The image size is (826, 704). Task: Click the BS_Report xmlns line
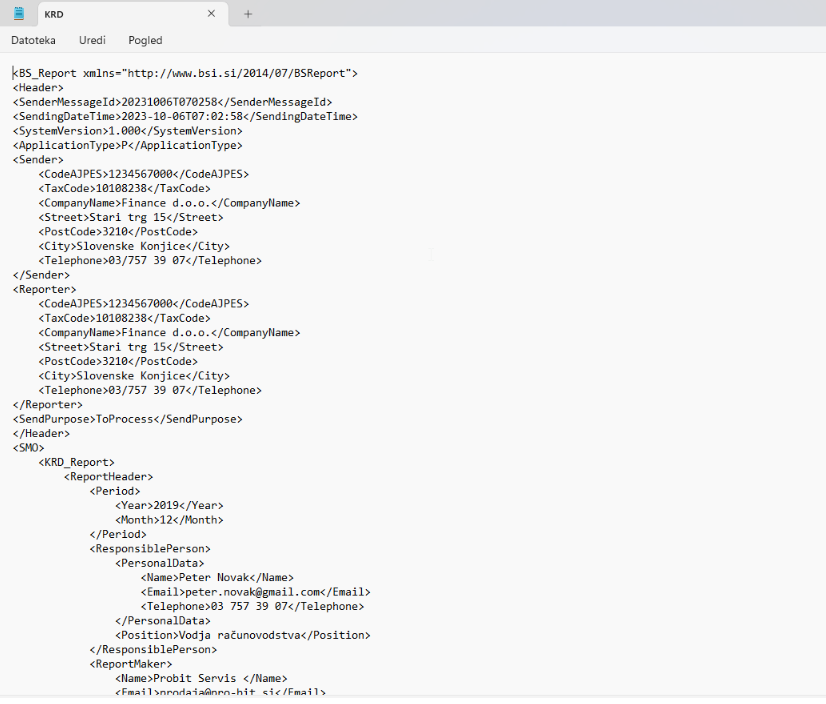[185, 73]
